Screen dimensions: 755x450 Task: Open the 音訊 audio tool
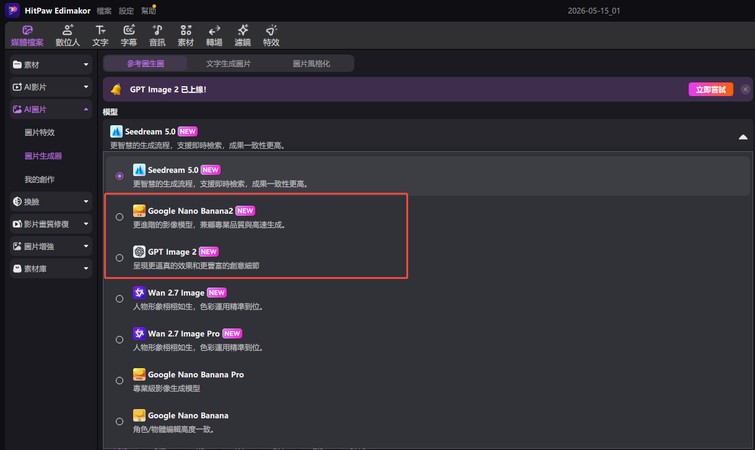[x=157, y=36]
